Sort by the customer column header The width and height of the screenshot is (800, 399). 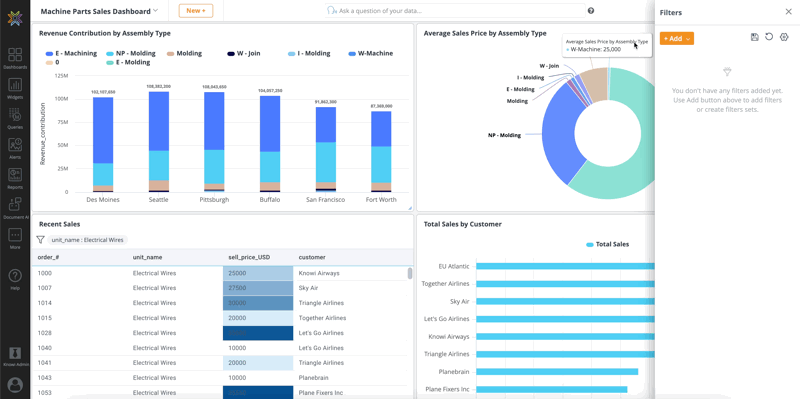[x=312, y=257]
